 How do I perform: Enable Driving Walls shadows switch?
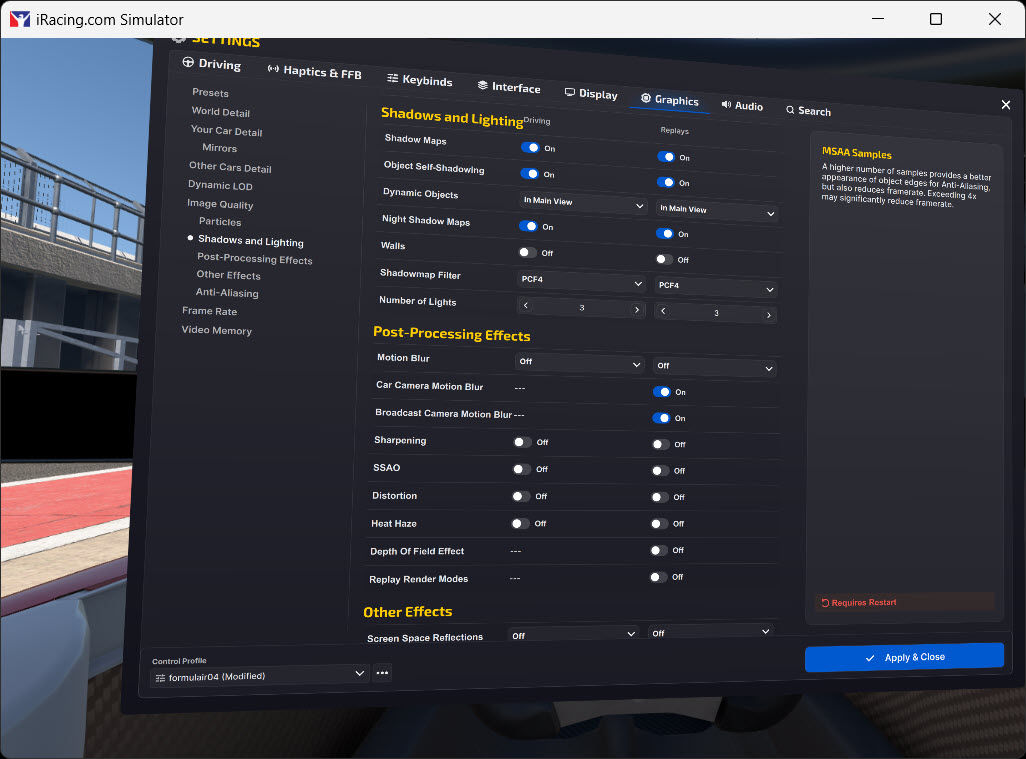527,253
